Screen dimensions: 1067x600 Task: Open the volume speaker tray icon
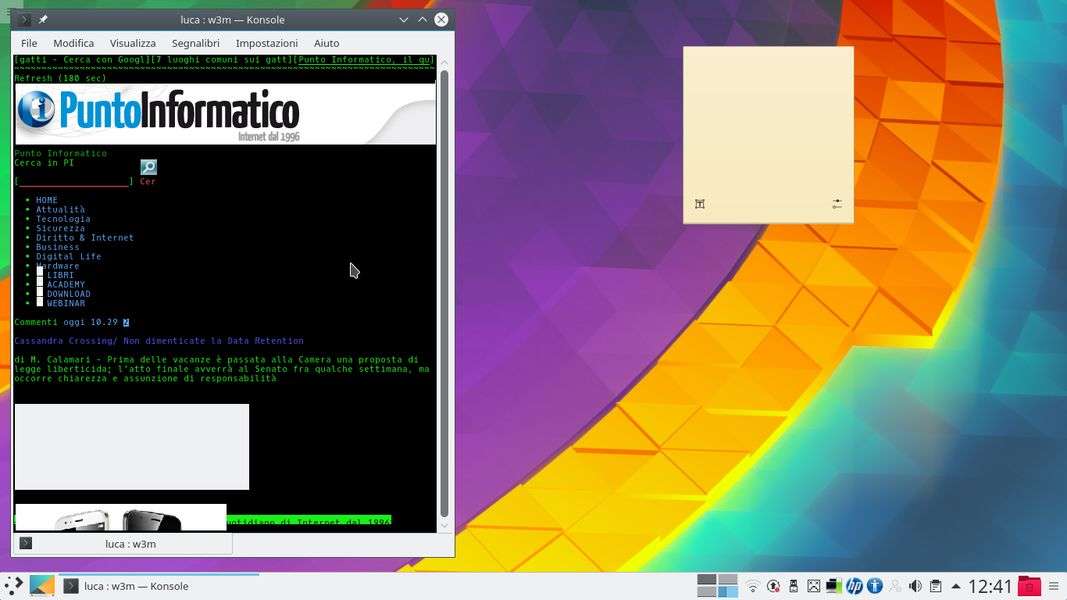(915, 586)
